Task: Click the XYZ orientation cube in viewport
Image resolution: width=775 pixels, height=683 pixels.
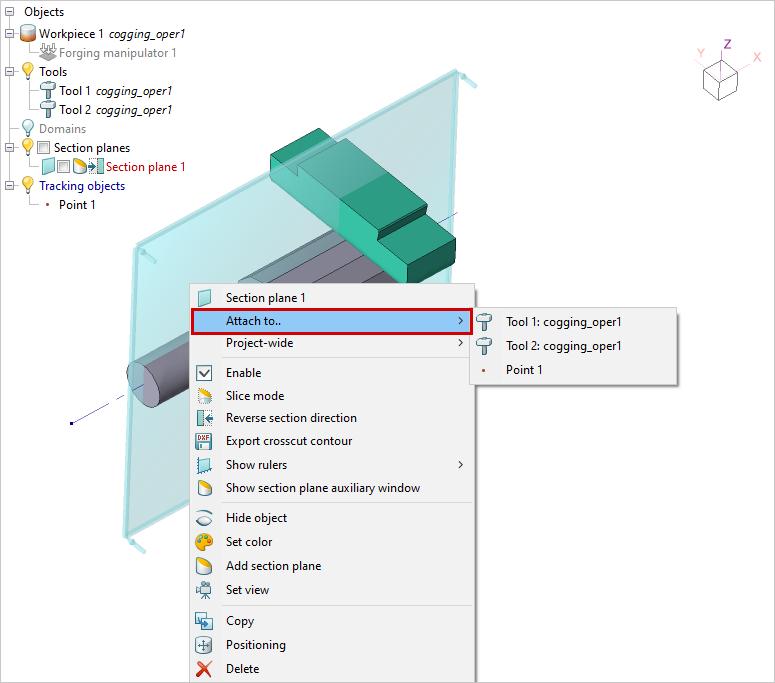Action: point(720,78)
